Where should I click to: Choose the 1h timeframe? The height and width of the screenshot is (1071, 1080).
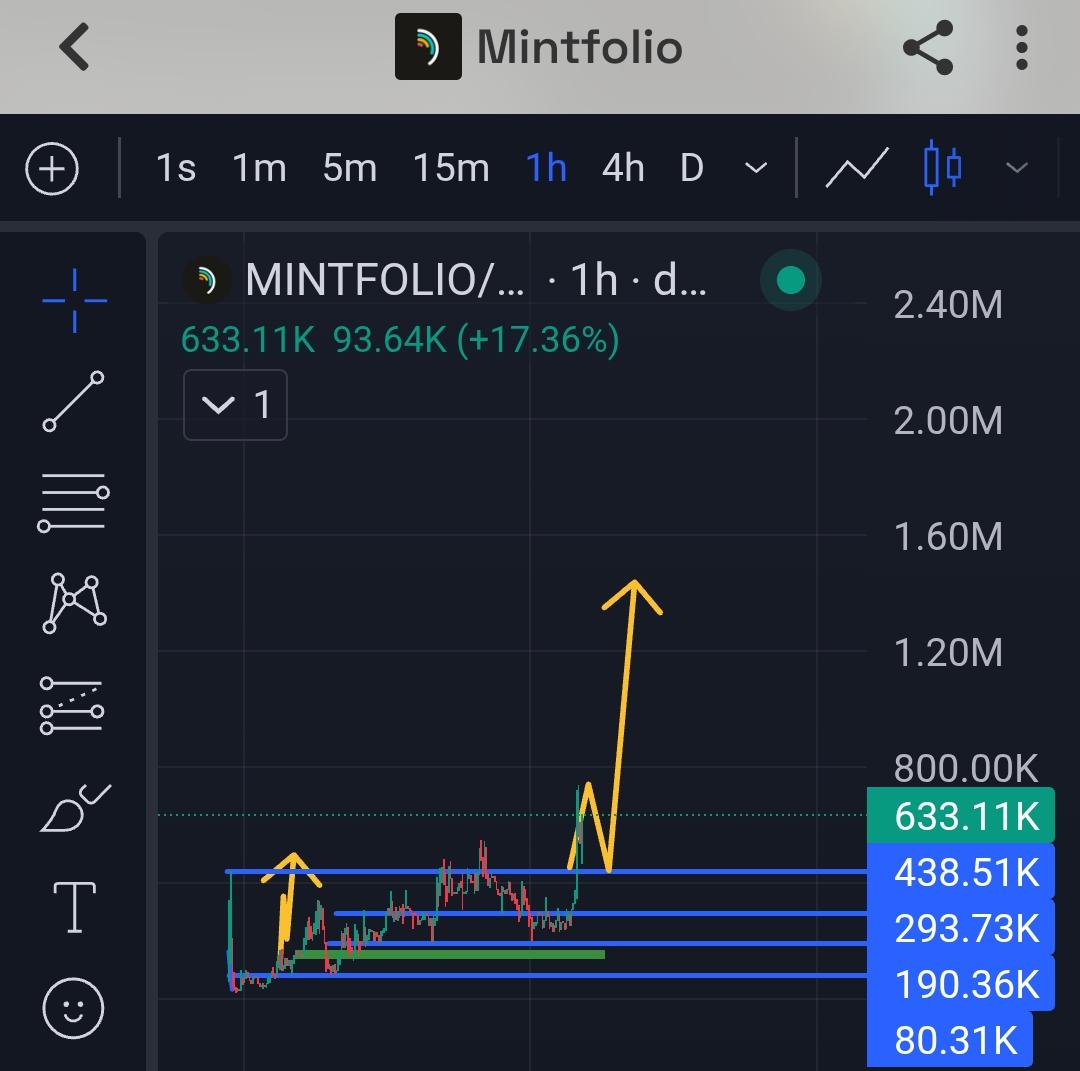[x=546, y=168]
